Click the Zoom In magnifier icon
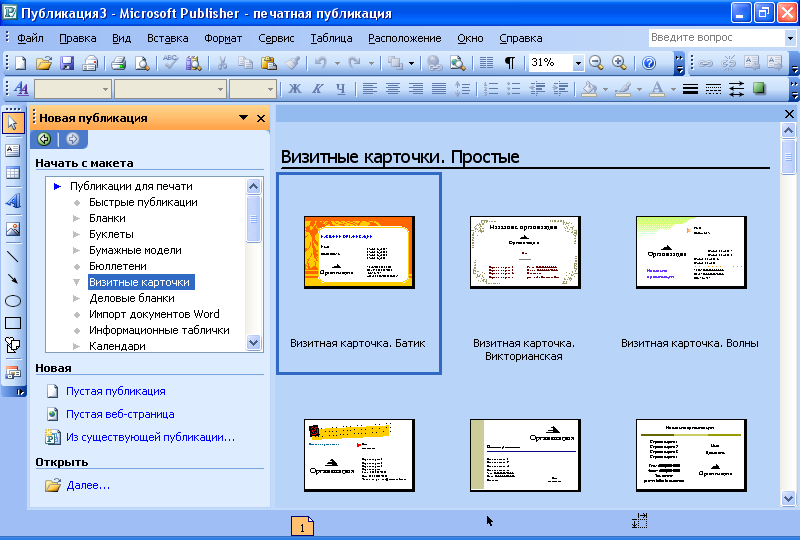This screenshot has height=540, width=800. click(x=619, y=63)
